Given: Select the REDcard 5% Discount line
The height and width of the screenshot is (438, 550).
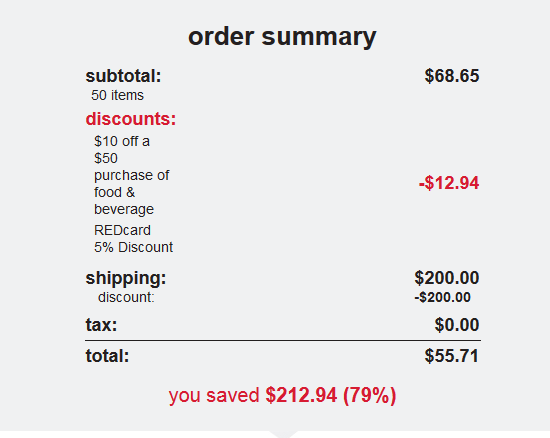Looking at the screenshot, I should click(133, 239).
